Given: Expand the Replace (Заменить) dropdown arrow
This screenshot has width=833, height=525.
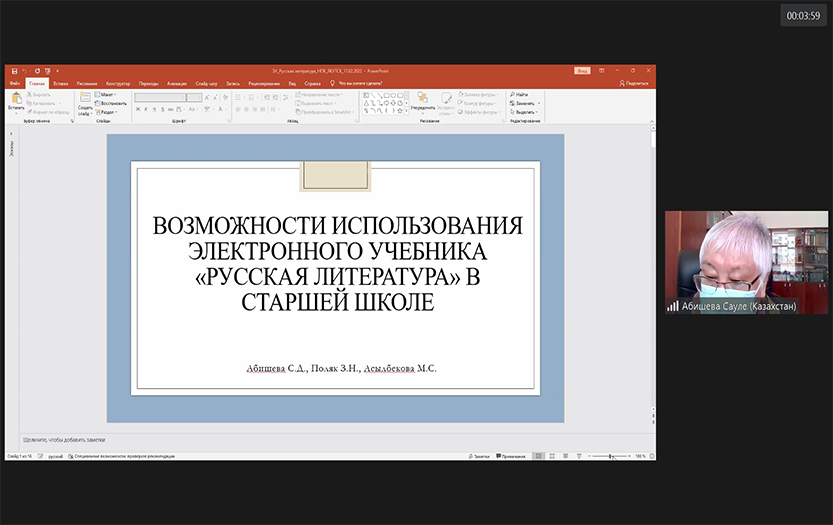Looking at the screenshot, I should (x=539, y=103).
